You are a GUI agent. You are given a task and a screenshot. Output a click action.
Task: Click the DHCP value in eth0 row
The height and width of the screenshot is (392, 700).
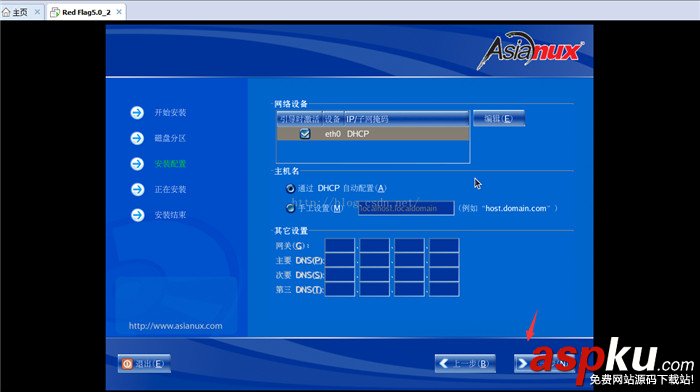[358, 133]
